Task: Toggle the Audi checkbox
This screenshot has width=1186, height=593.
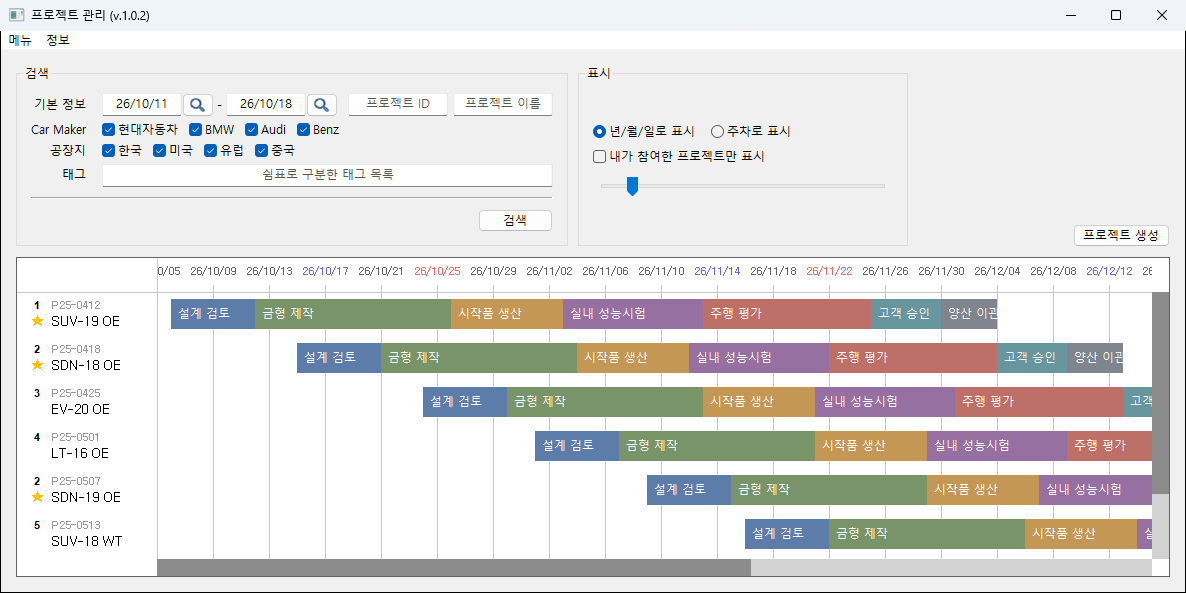Action: click(252, 129)
